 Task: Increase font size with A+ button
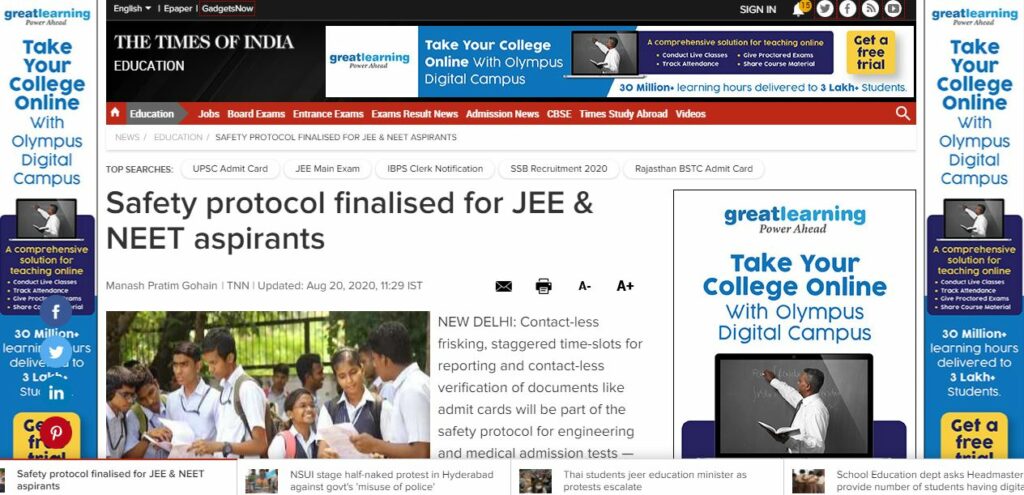pyautogui.click(x=625, y=286)
